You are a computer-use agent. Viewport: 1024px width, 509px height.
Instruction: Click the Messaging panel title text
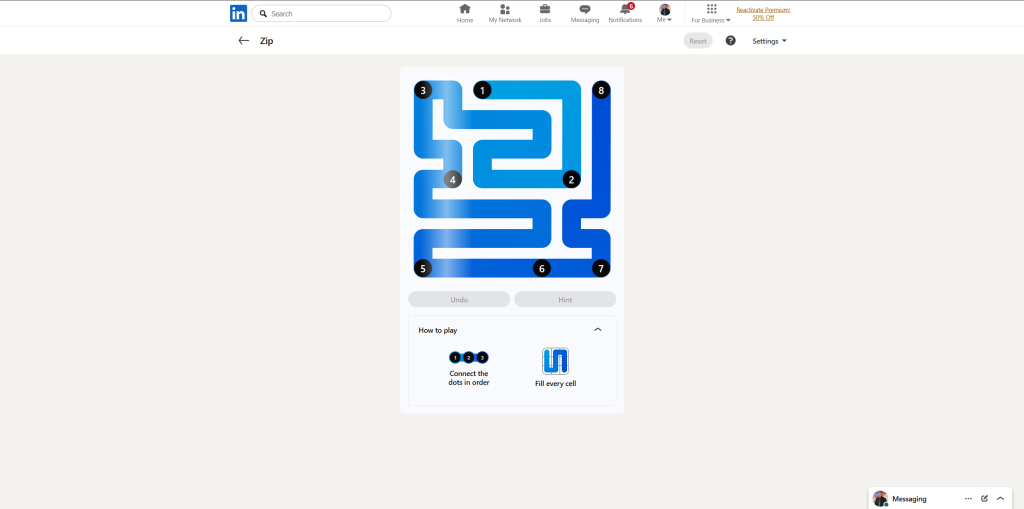909,499
